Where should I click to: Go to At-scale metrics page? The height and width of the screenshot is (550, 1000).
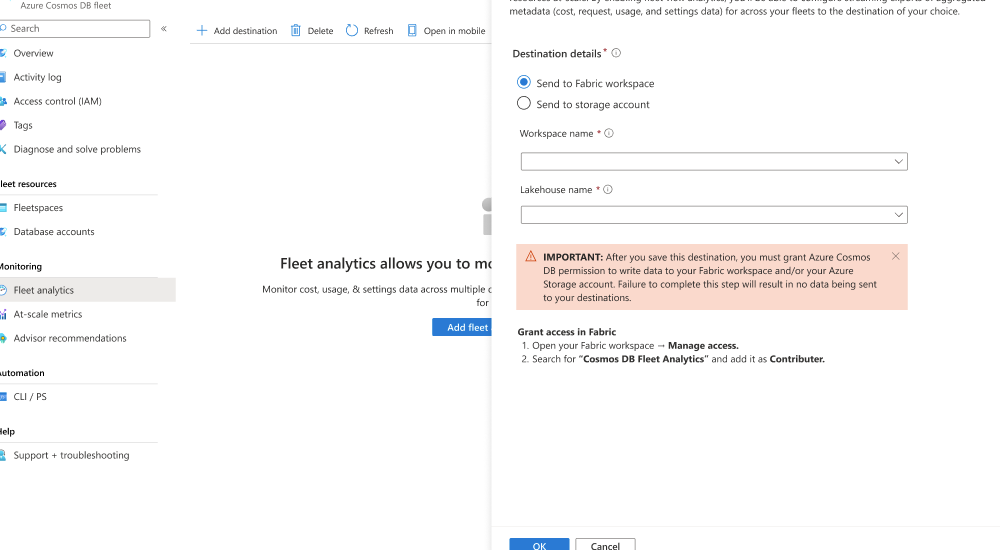coord(48,314)
